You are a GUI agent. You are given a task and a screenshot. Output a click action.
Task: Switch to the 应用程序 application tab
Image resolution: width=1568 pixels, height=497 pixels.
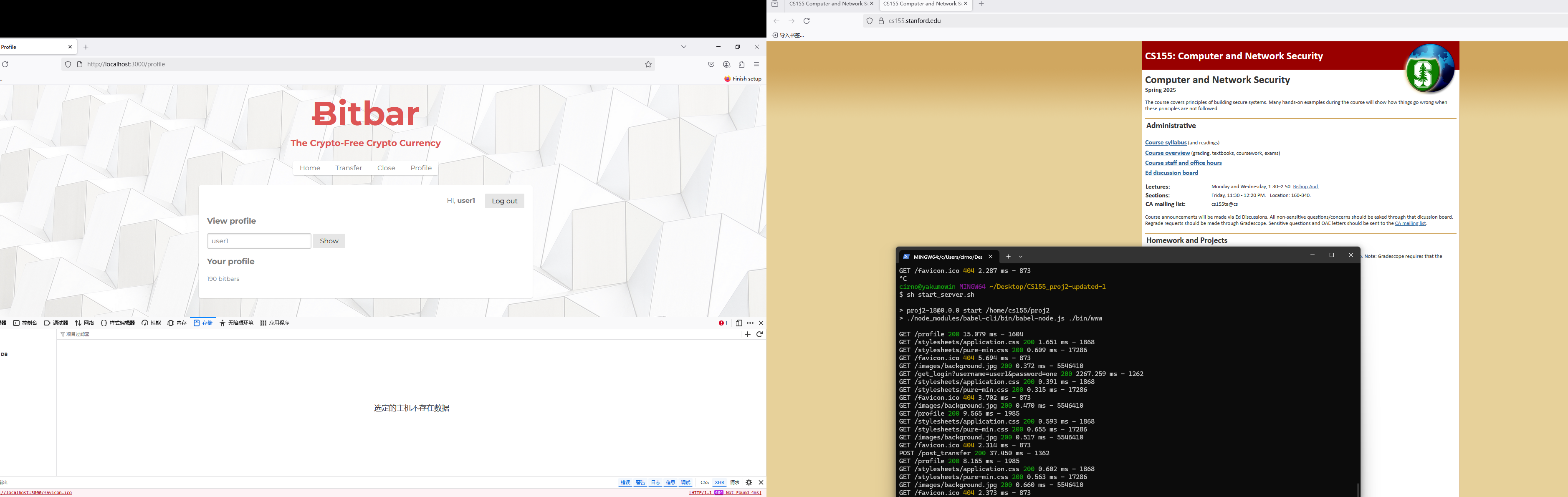(x=275, y=323)
